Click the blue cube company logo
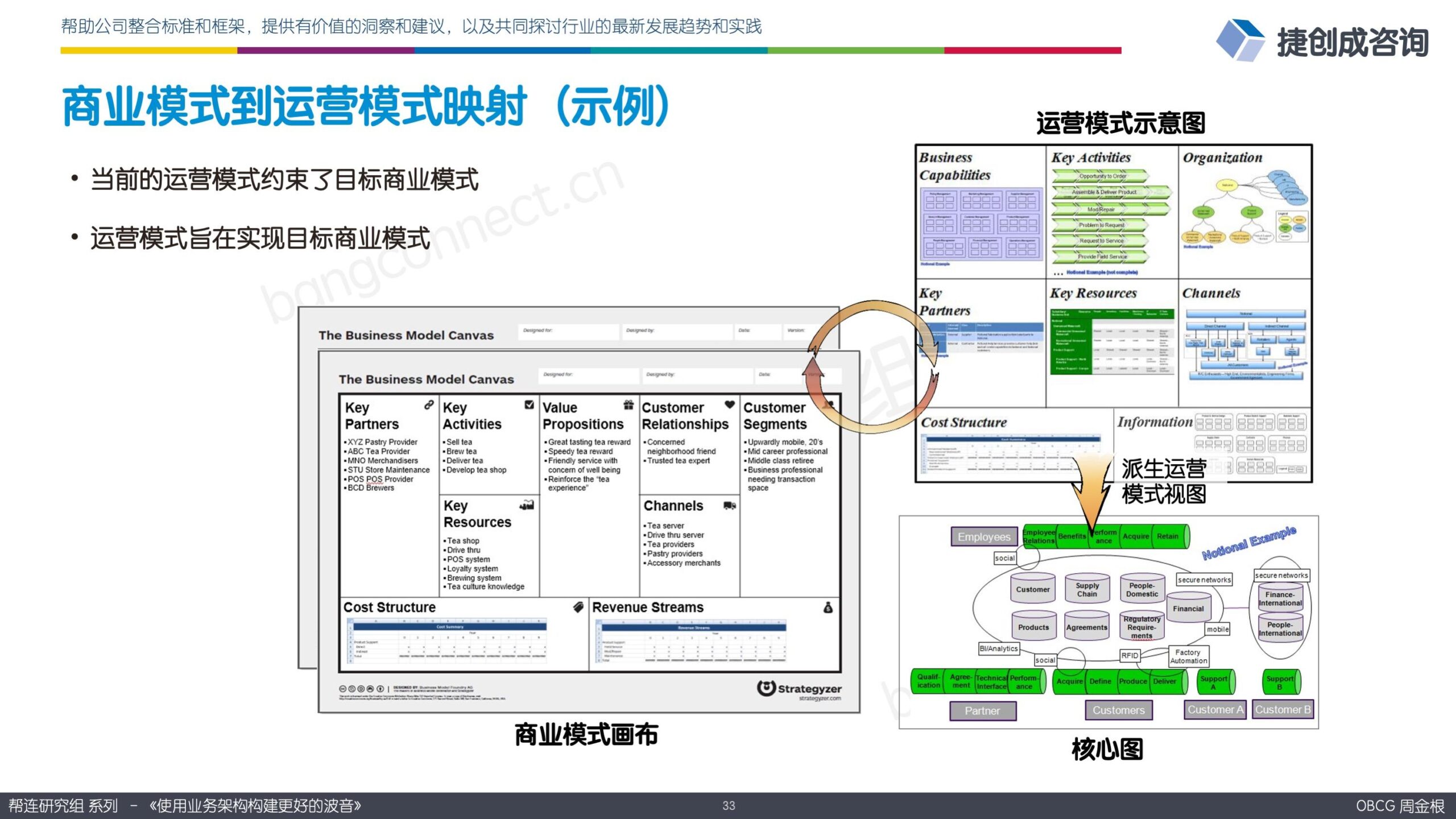 click(x=1240, y=40)
